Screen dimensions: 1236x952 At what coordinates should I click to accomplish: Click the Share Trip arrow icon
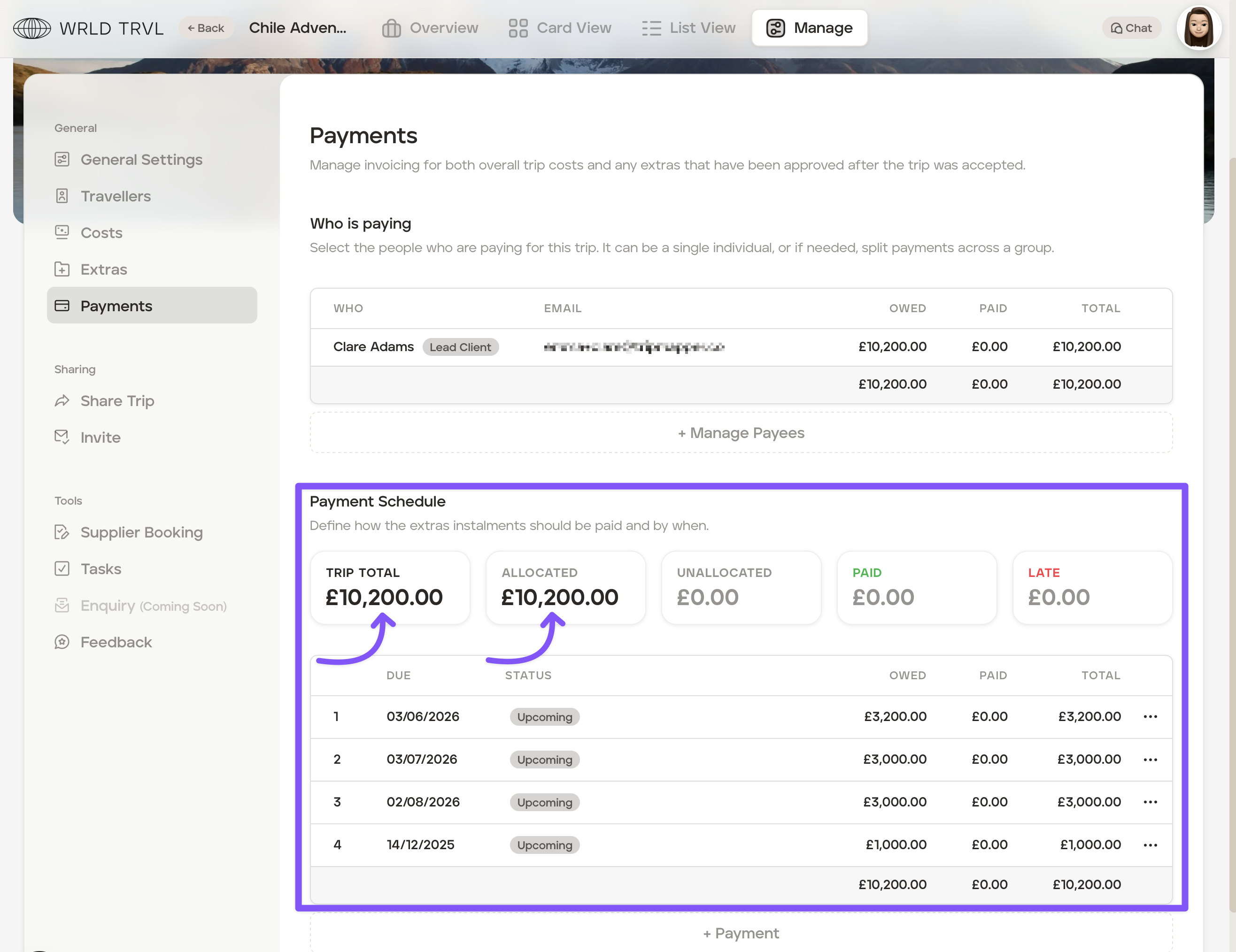click(62, 400)
